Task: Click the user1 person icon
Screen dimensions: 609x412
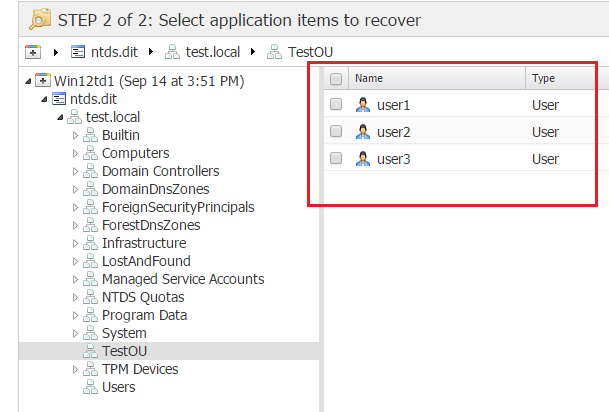Action: tap(363, 105)
